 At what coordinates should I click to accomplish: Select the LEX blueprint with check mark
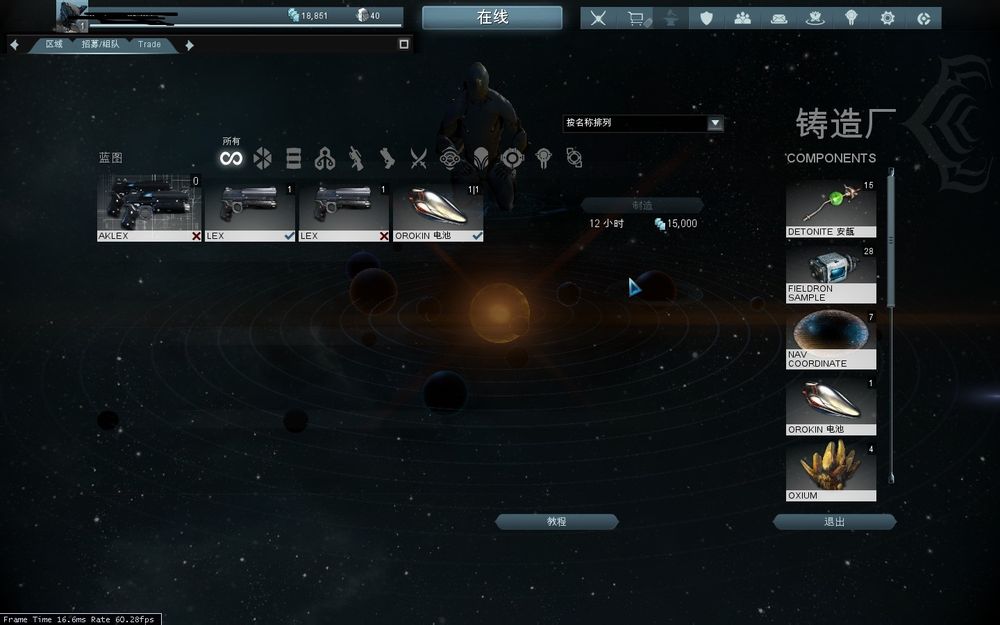click(x=249, y=212)
